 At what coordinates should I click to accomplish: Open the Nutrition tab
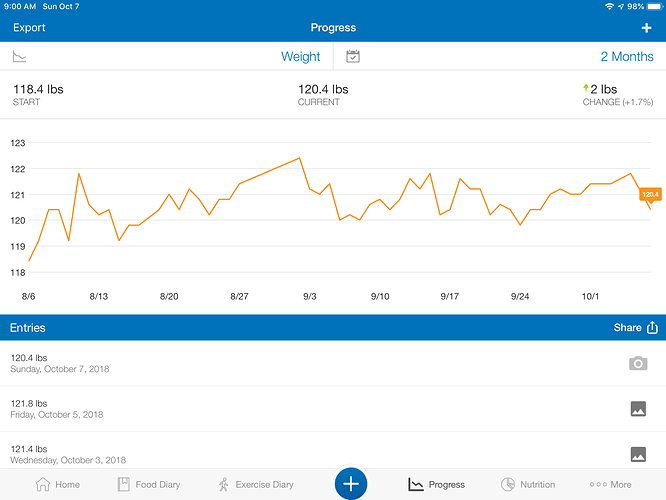(x=528, y=484)
